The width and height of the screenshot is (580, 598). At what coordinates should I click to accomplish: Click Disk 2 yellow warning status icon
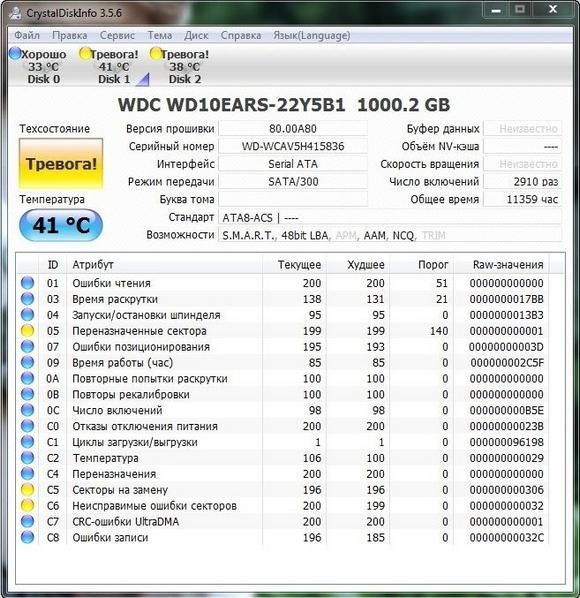[155, 53]
